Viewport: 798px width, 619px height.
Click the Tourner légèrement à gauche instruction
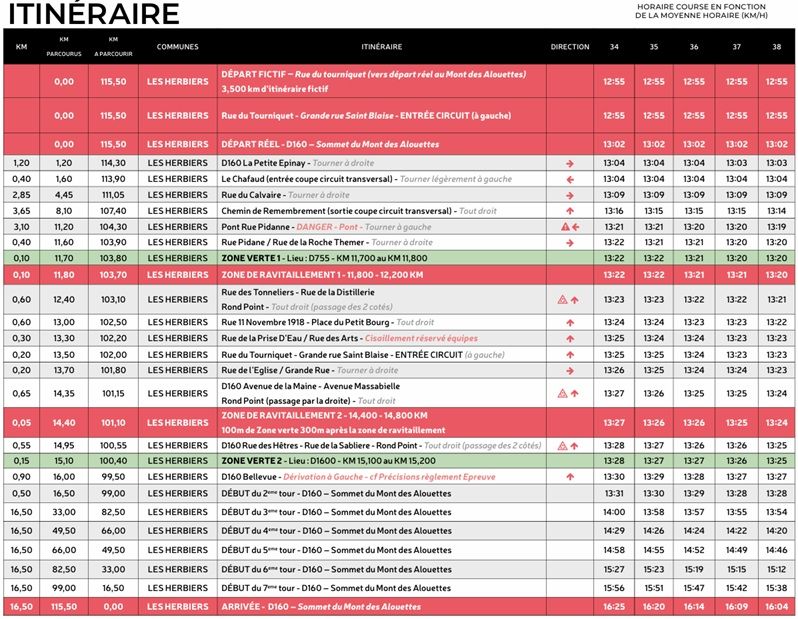point(455,179)
